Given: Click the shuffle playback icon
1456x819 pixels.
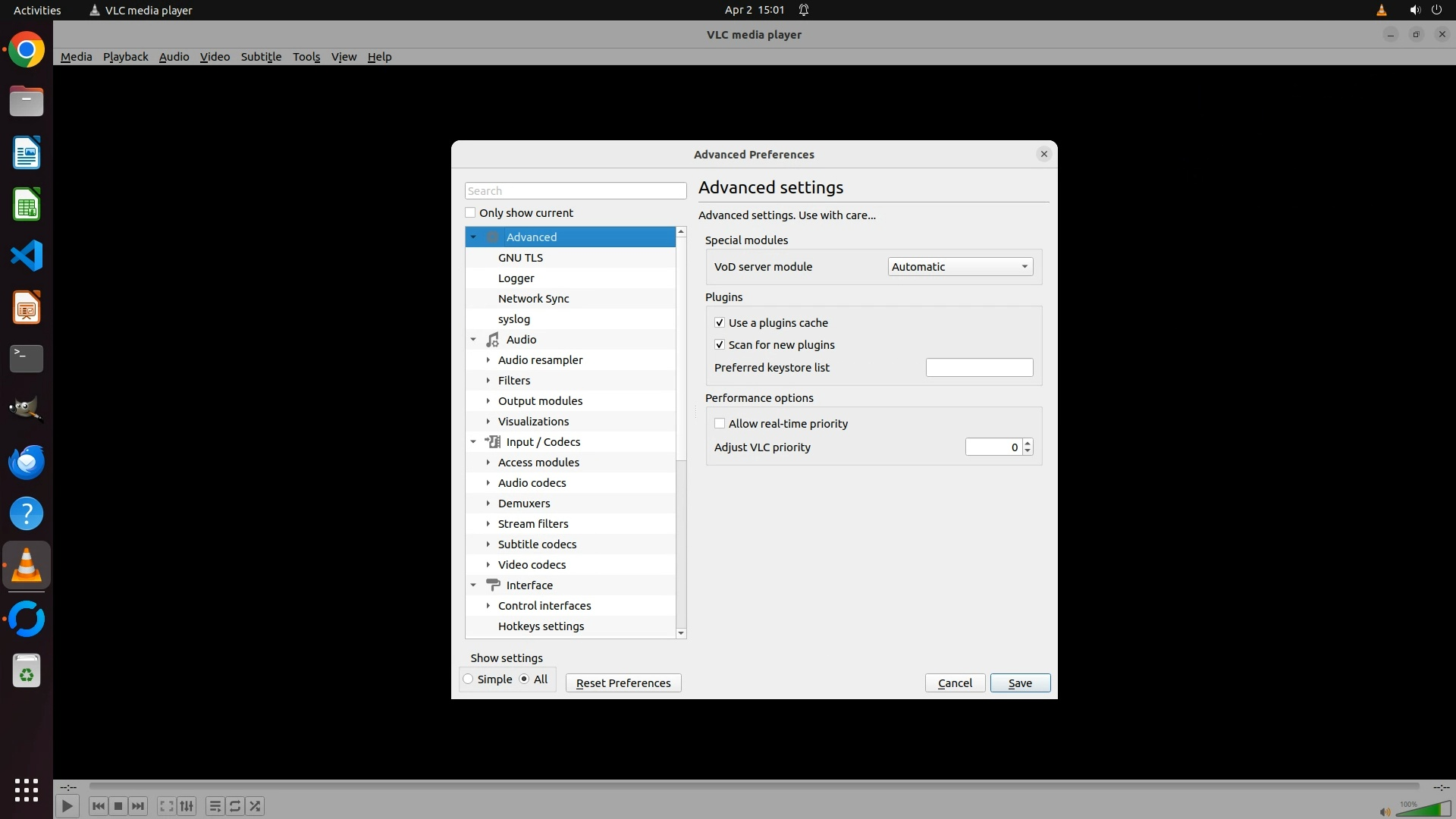Looking at the screenshot, I should pos(256,806).
